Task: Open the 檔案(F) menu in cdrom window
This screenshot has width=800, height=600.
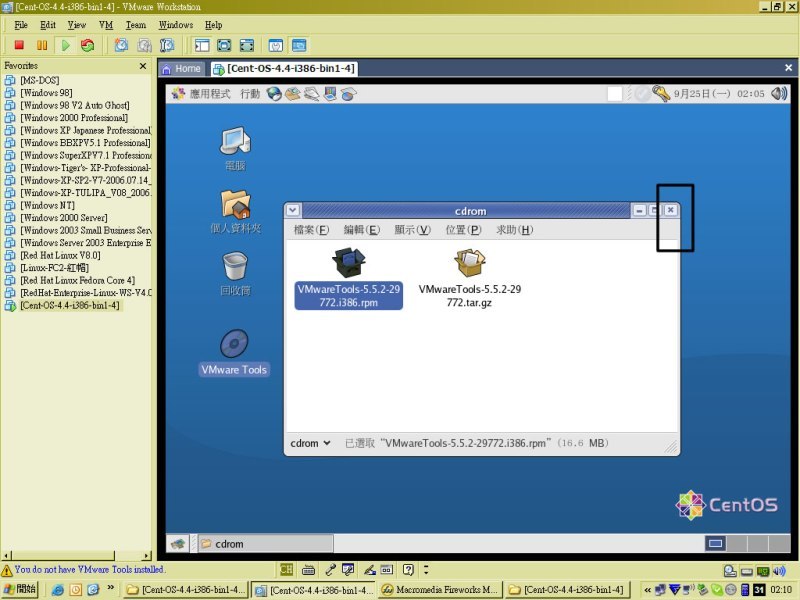Action: [x=311, y=230]
